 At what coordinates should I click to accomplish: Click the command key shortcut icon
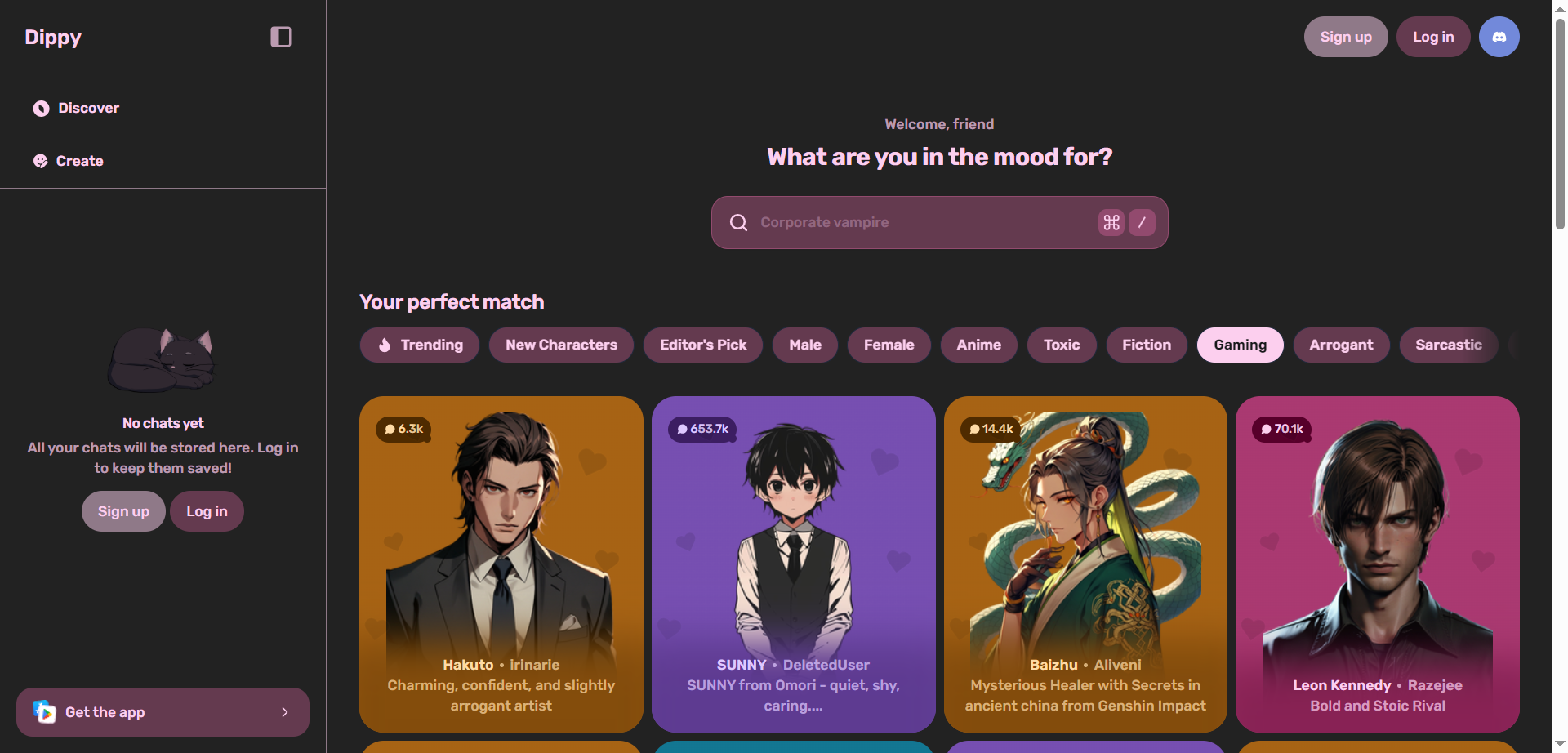(x=1111, y=222)
